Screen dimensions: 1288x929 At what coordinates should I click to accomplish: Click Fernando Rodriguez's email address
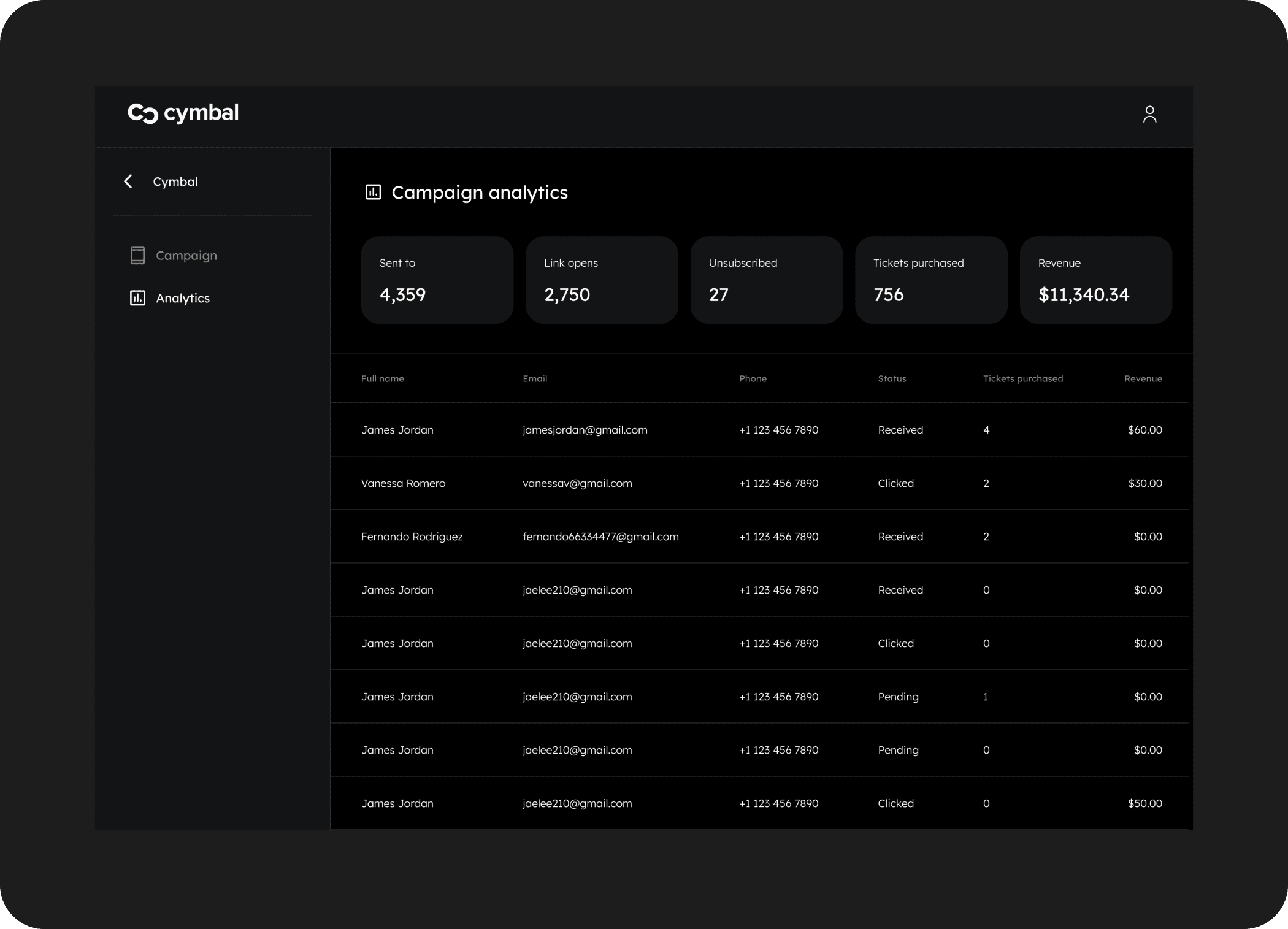coord(600,537)
